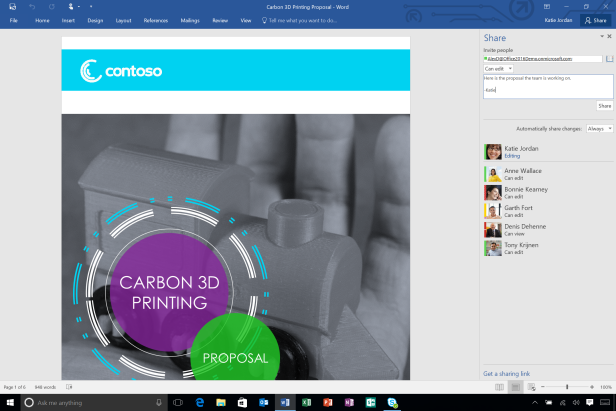Open Excel from the taskbar
The height and width of the screenshot is (411, 616).
[x=306, y=403]
